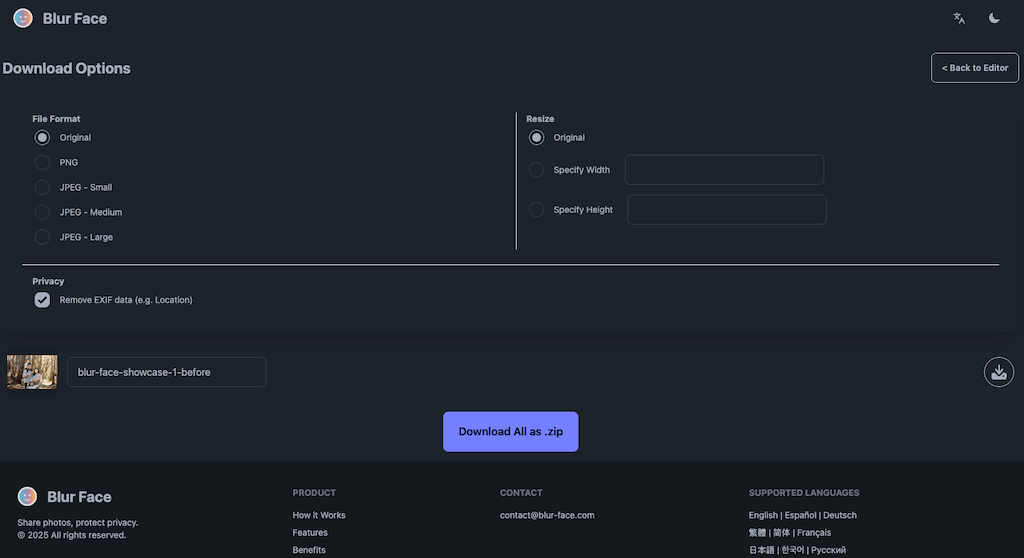The height and width of the screenshot is (558, 1024).
Task: Open the language translation menu
Action: tap(959, 18)
